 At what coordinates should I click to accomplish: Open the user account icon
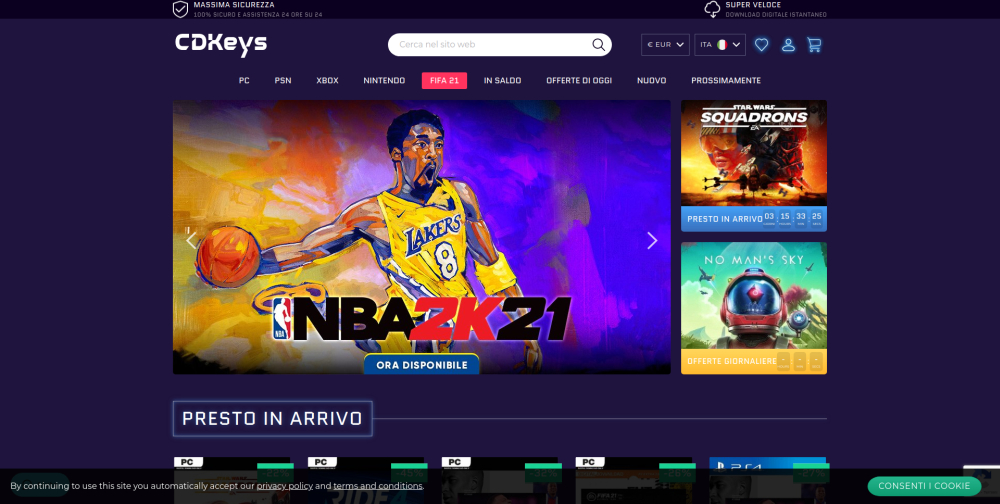(x=788, y=45)
